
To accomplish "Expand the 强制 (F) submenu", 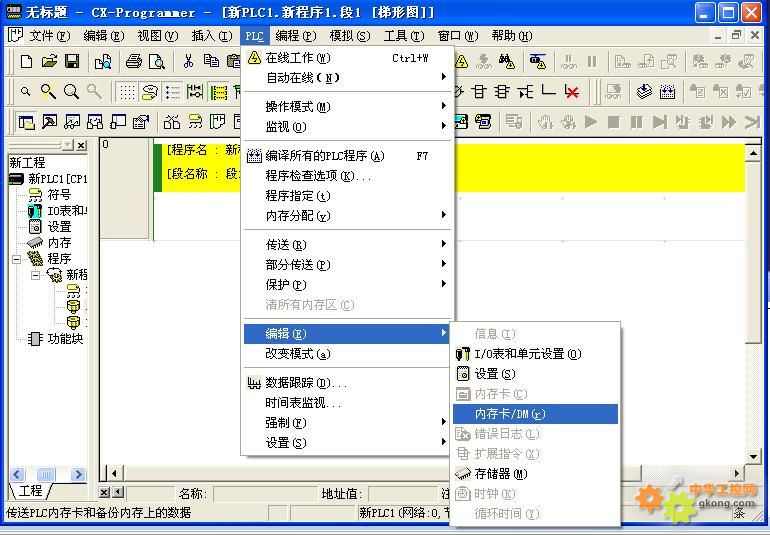I will (x=348, y=422).
